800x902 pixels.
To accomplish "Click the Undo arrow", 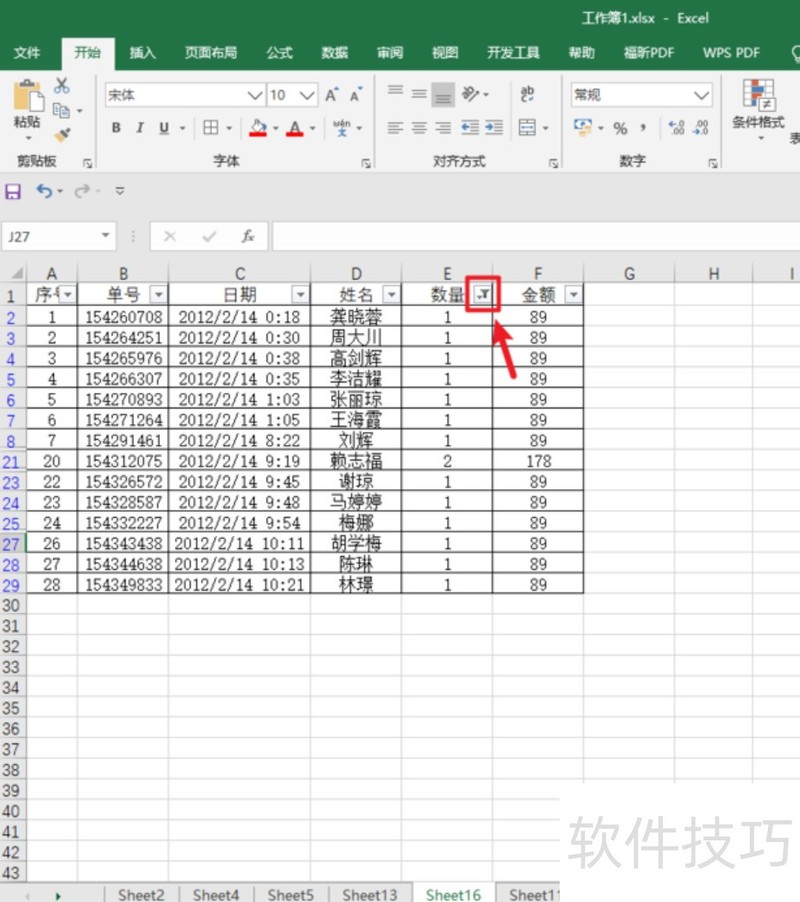I will tap(44, 190).
